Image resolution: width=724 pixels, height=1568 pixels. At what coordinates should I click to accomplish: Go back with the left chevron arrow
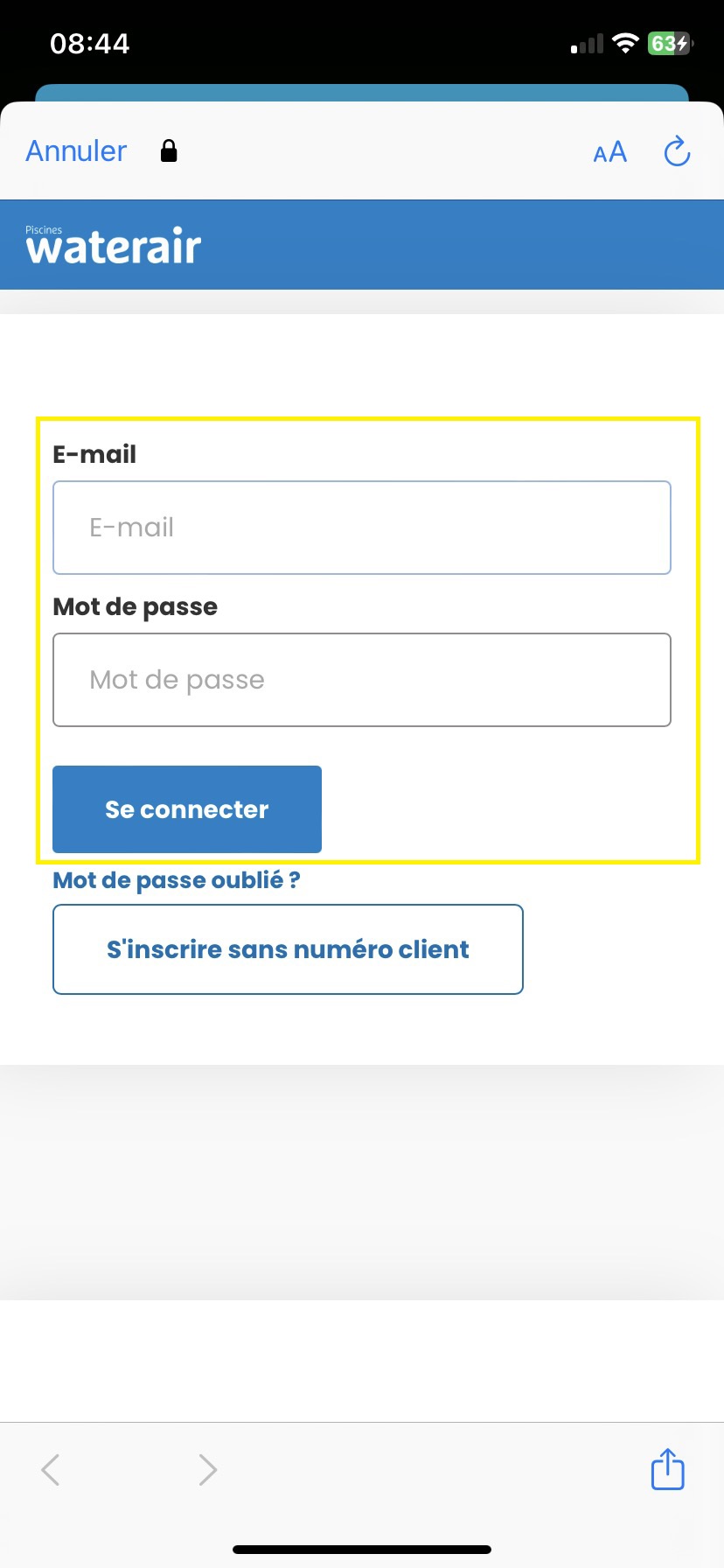pyautogui.click(x=51, y=1470)
